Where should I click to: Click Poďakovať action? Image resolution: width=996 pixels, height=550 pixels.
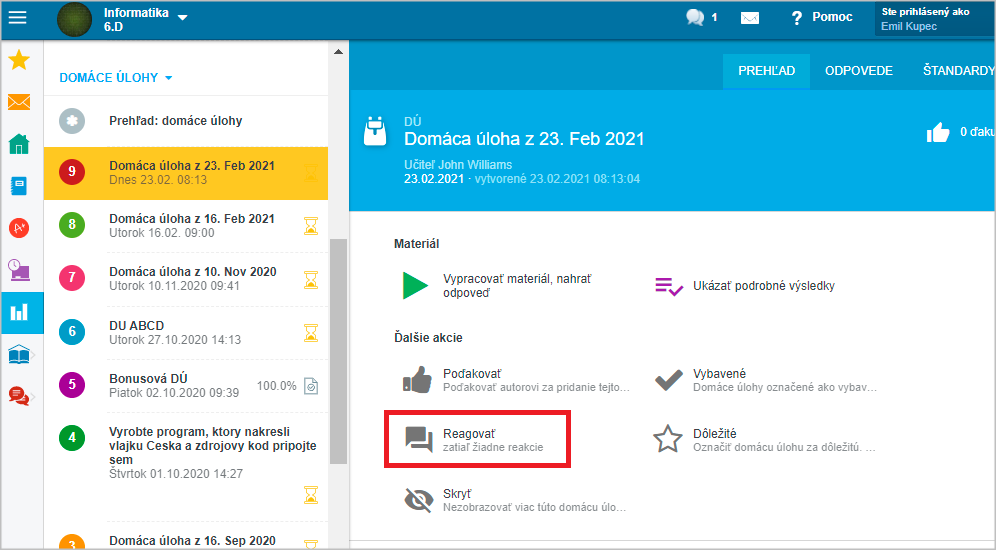pos(516,380)
